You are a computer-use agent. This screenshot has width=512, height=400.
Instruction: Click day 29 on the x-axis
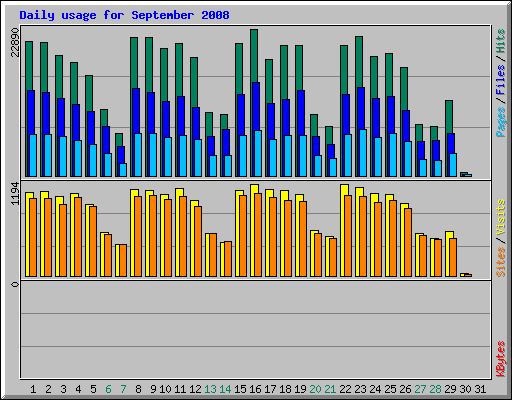[450, 389]
